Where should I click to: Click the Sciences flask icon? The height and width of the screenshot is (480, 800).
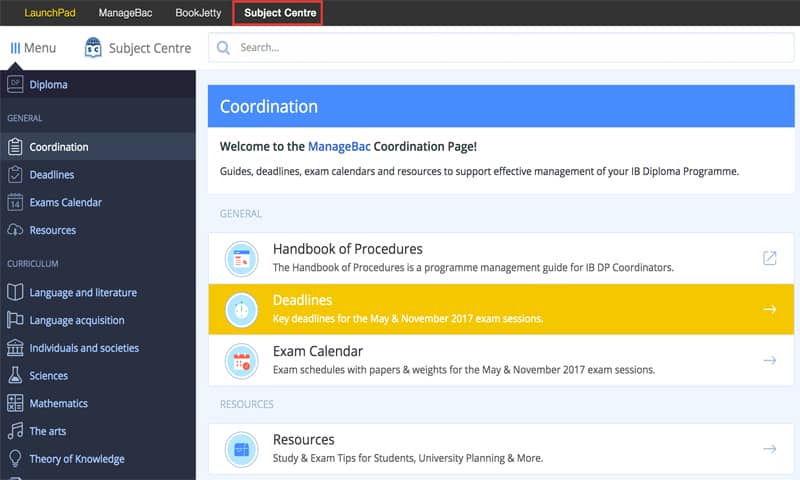coord(15,375)
